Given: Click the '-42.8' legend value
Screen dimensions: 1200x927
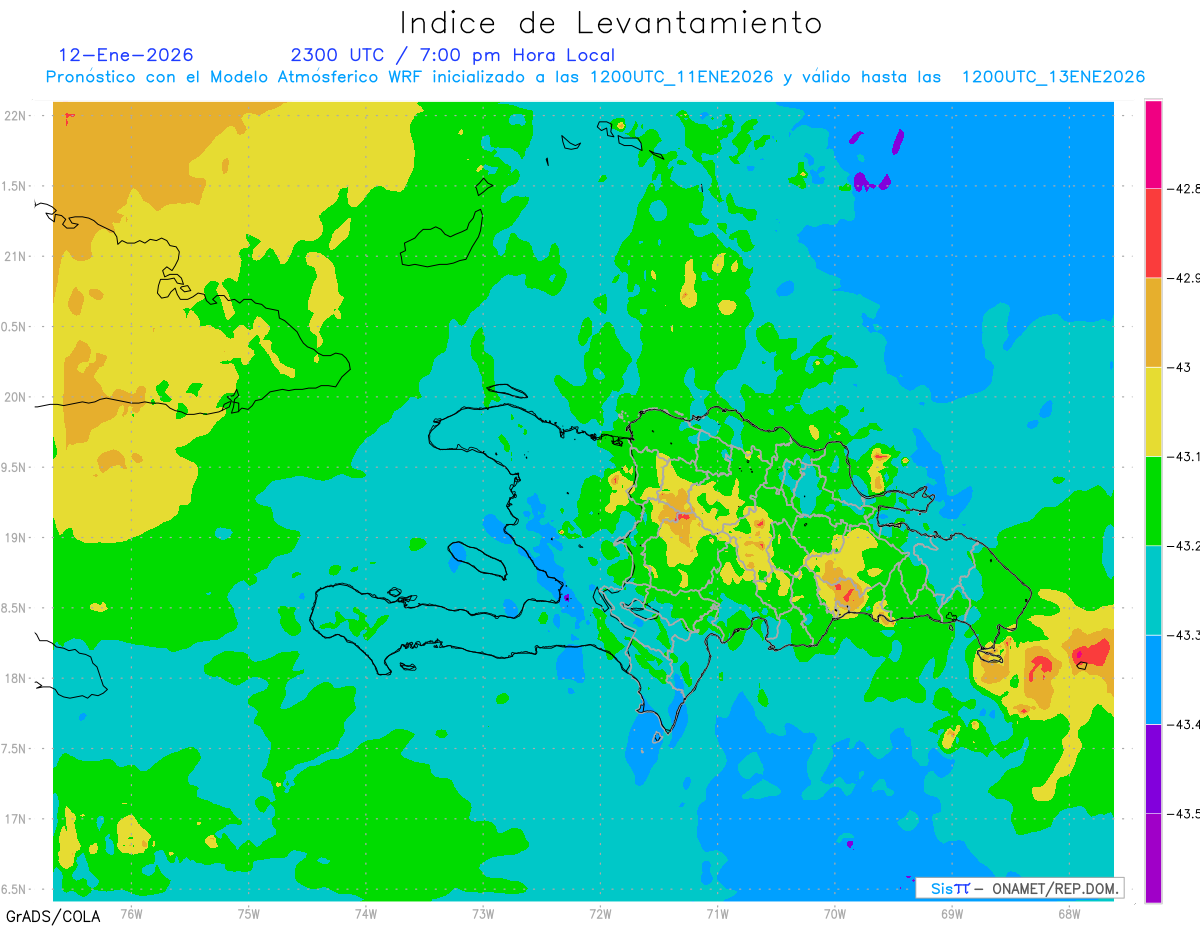Looking at the screenshot, I should coord(1182,188).
